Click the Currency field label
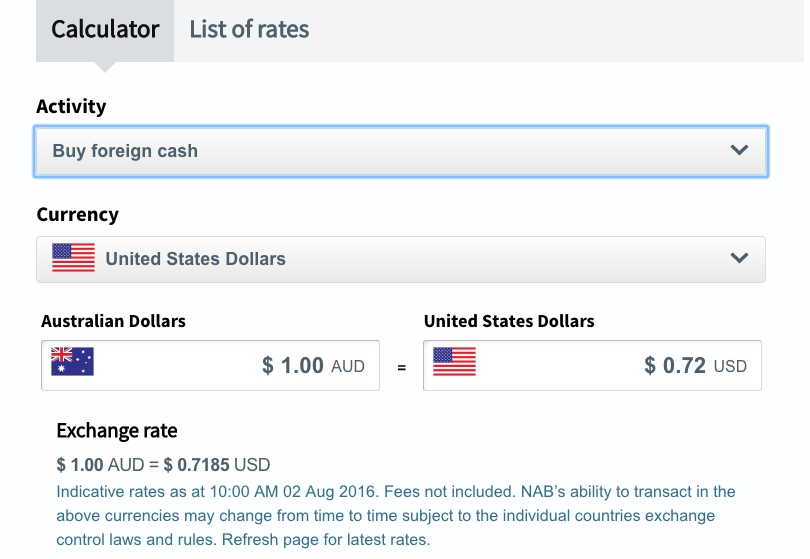This screenshot has width=810, height=559. (x=77, y=214)
